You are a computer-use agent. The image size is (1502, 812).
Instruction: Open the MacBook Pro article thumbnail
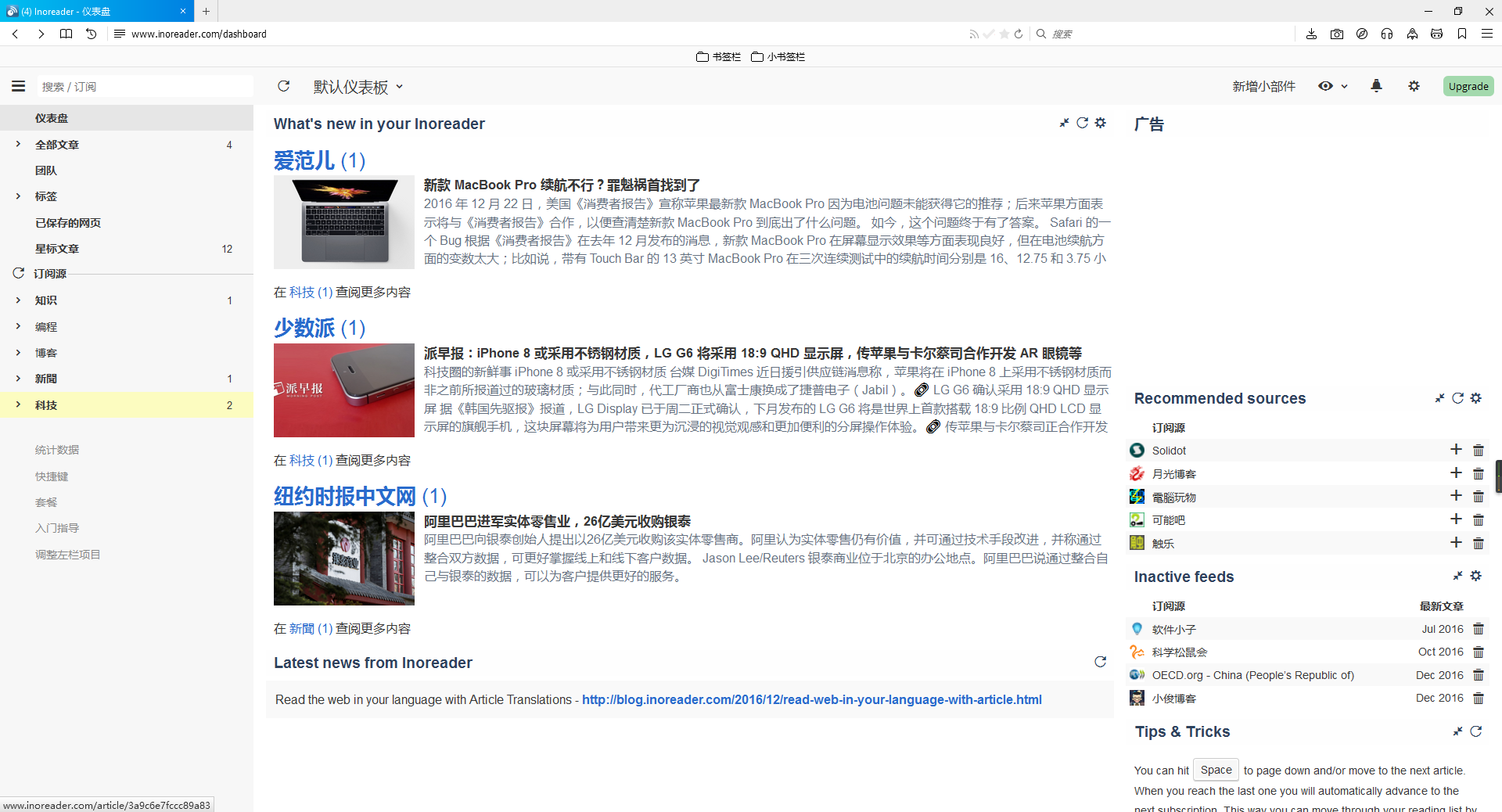point(344,222)
